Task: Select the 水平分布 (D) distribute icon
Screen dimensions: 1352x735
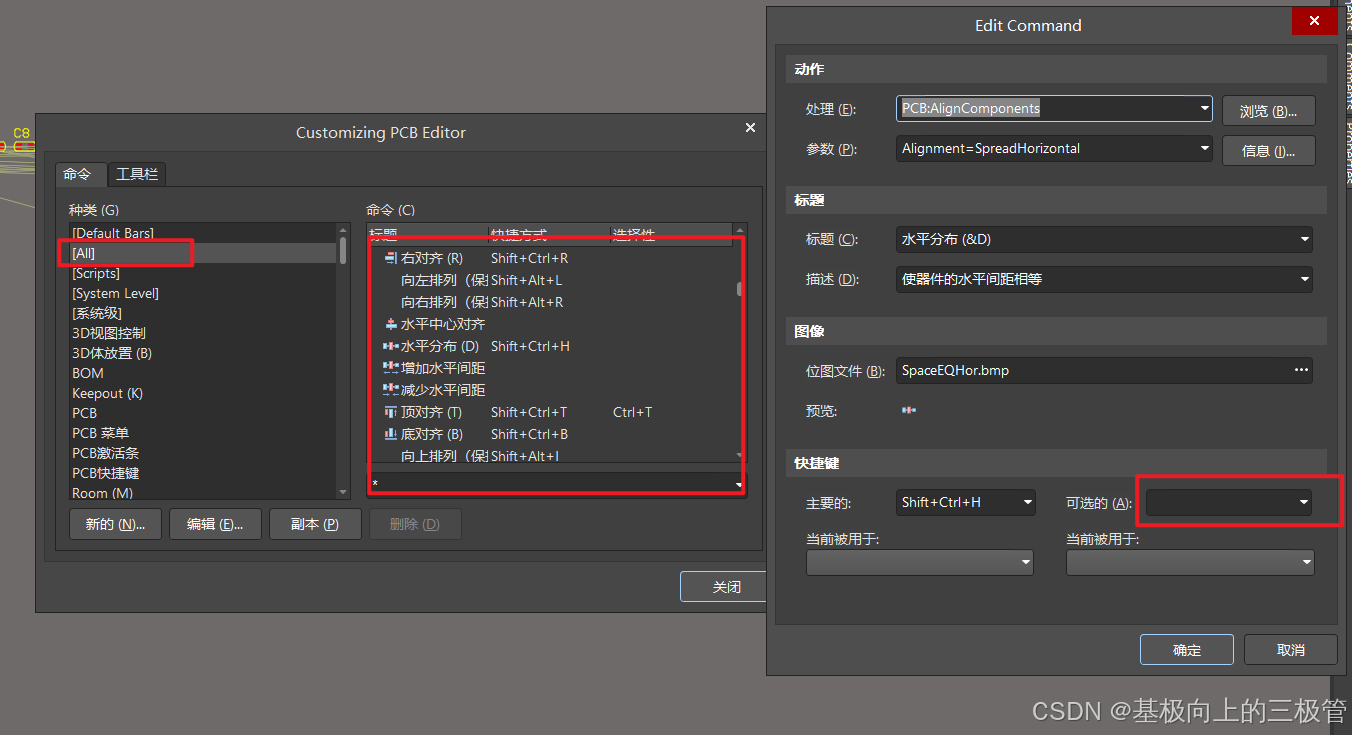Action: [x=391, y=346]
